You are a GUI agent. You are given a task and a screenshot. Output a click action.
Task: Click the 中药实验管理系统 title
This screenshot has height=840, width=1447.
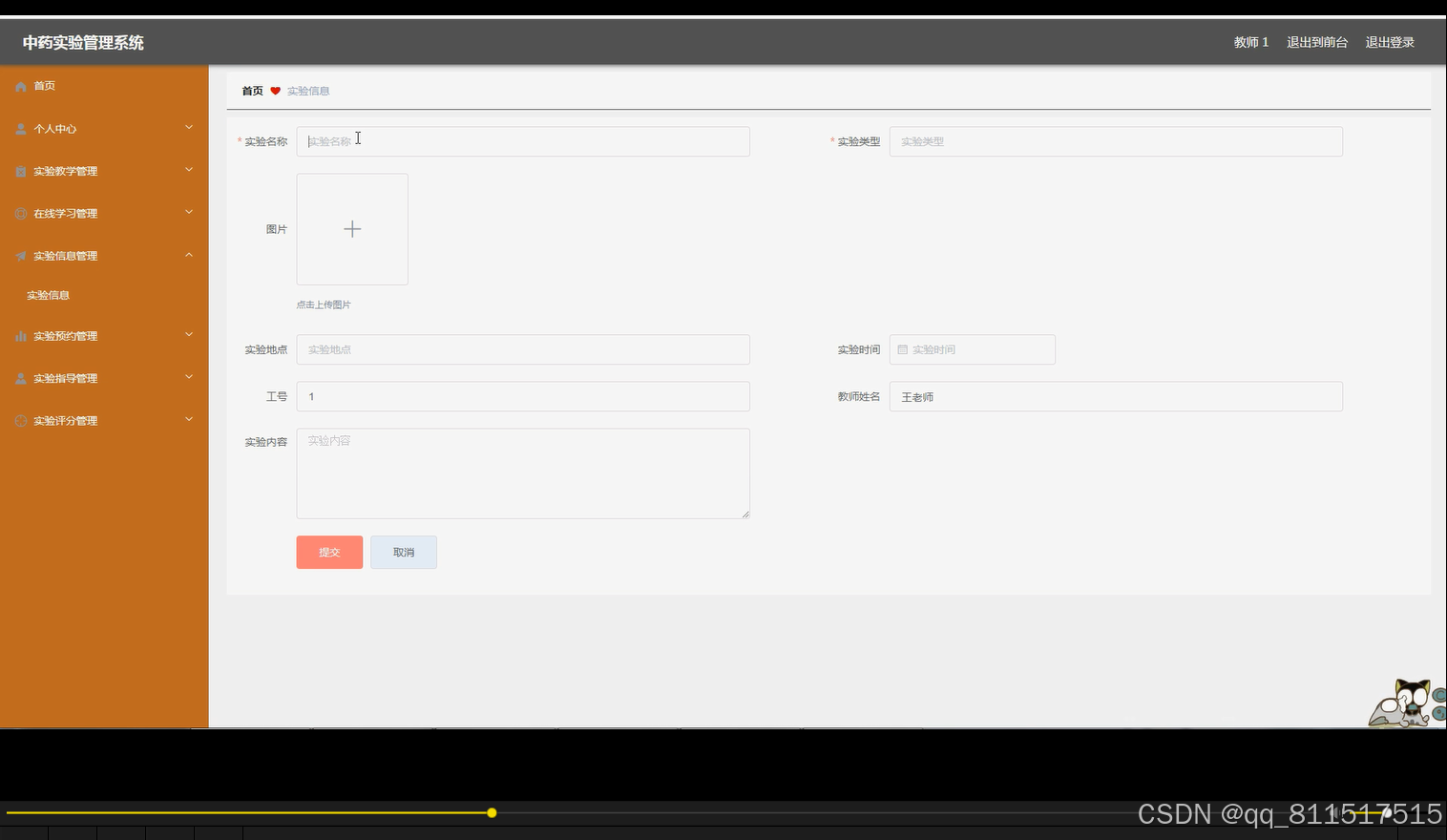point(83,42)
